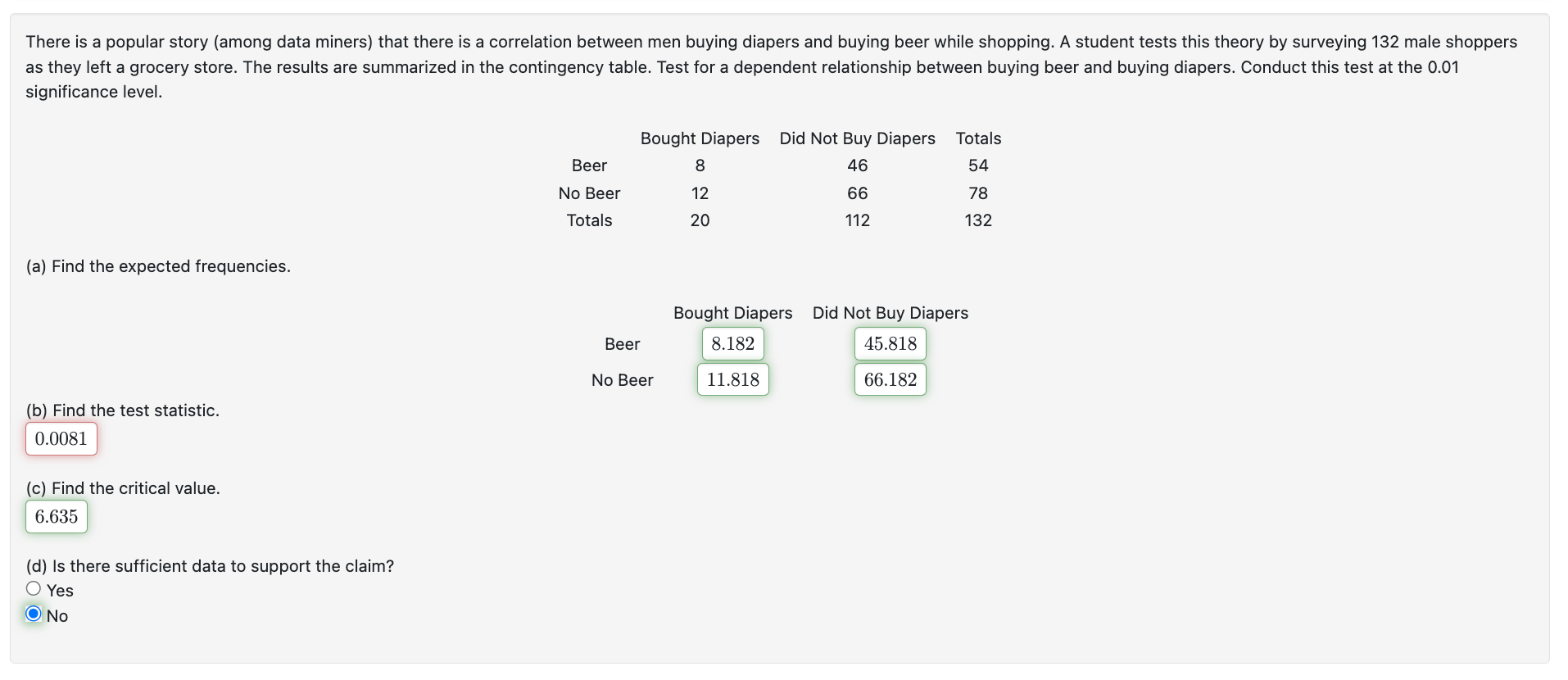
Task: Click the grand total 132 in table
Action: tap(978, 220)
